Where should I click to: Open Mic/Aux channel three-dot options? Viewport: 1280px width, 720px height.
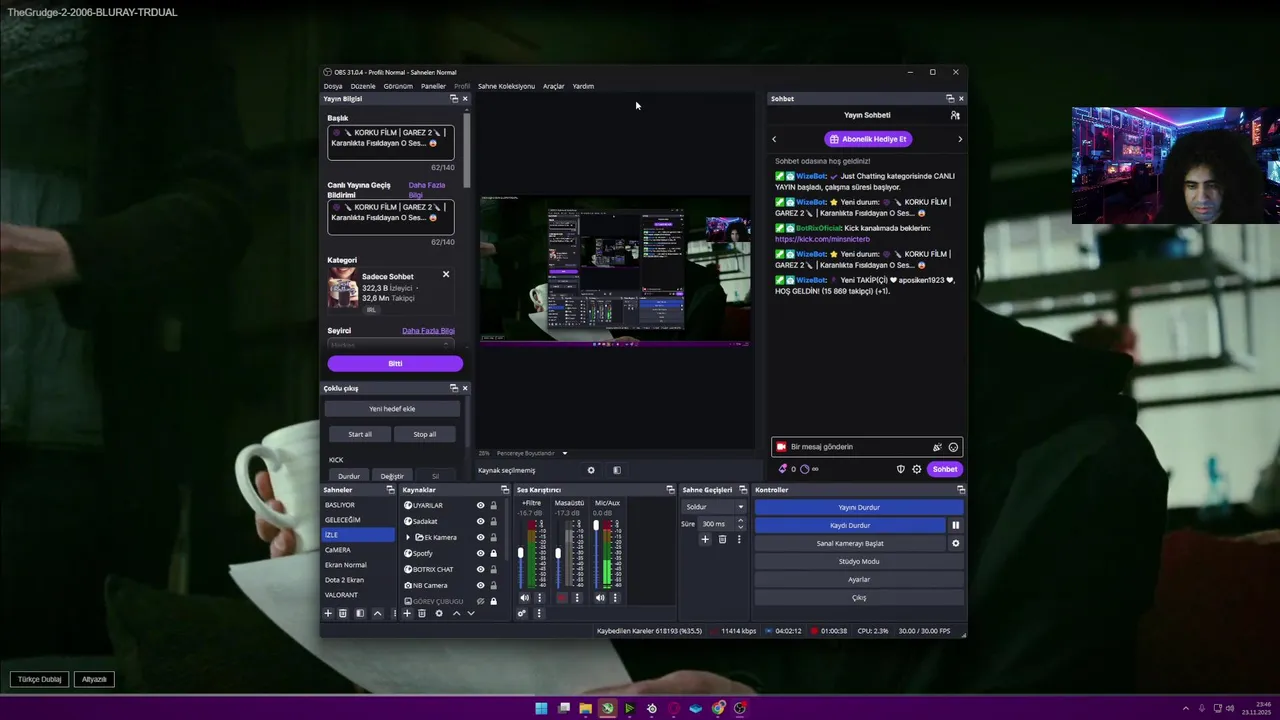(615, 598)
